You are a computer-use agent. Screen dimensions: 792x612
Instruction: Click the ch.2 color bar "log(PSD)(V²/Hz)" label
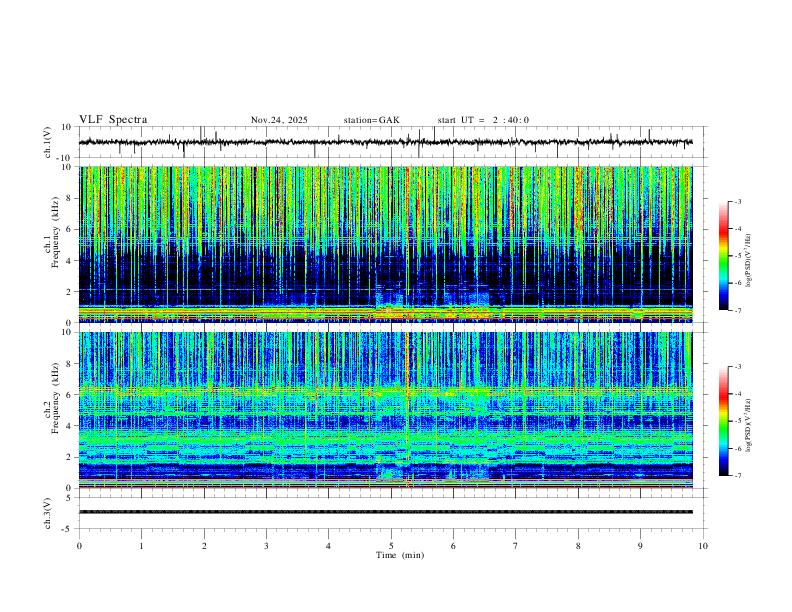click(748, 426)
